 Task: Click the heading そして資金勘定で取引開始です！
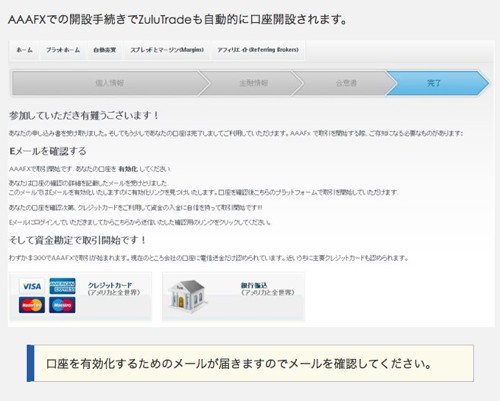pyautogui.click(x=77, y=240)
